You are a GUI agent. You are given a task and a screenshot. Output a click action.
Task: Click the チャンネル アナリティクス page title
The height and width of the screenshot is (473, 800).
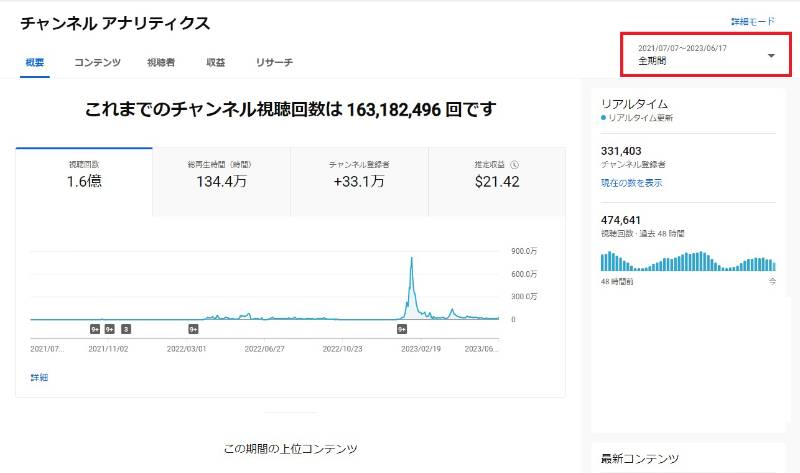[x=115, y=23]
